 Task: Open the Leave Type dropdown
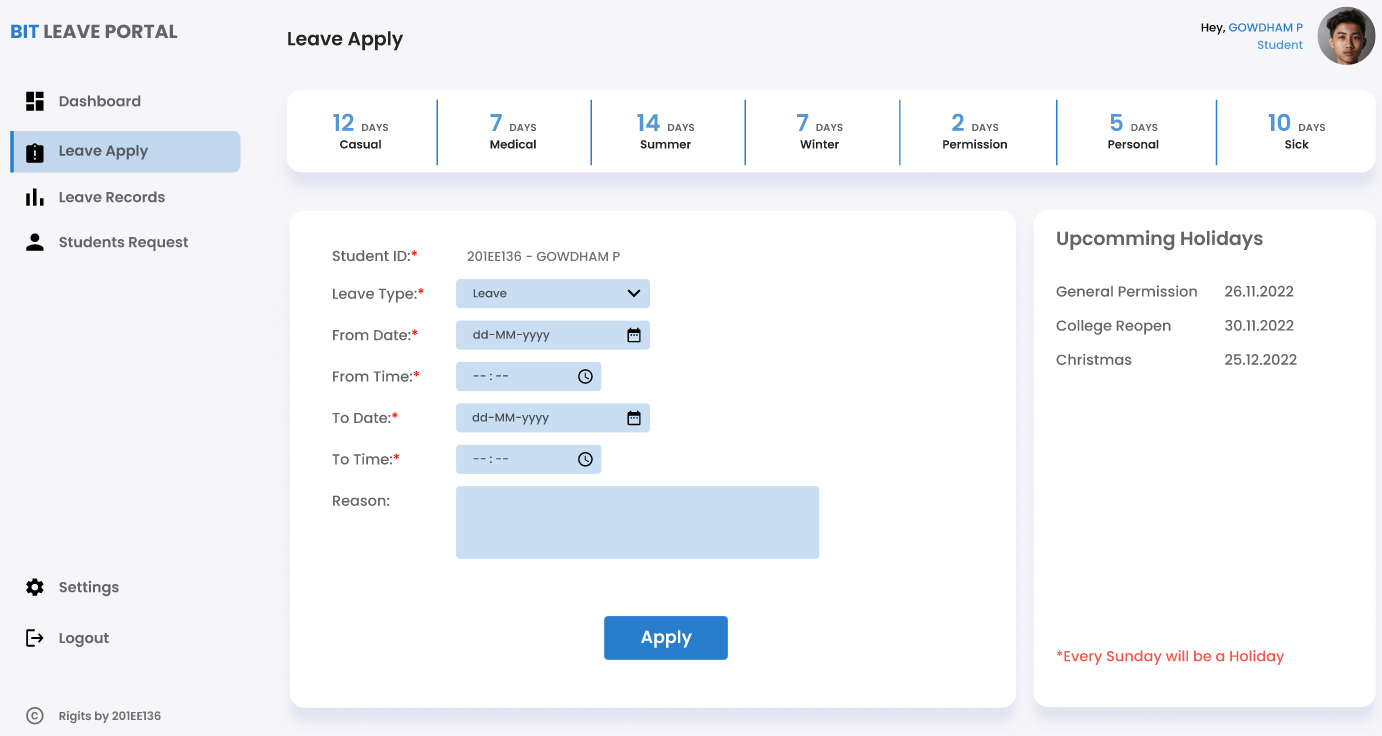point(552,293)
